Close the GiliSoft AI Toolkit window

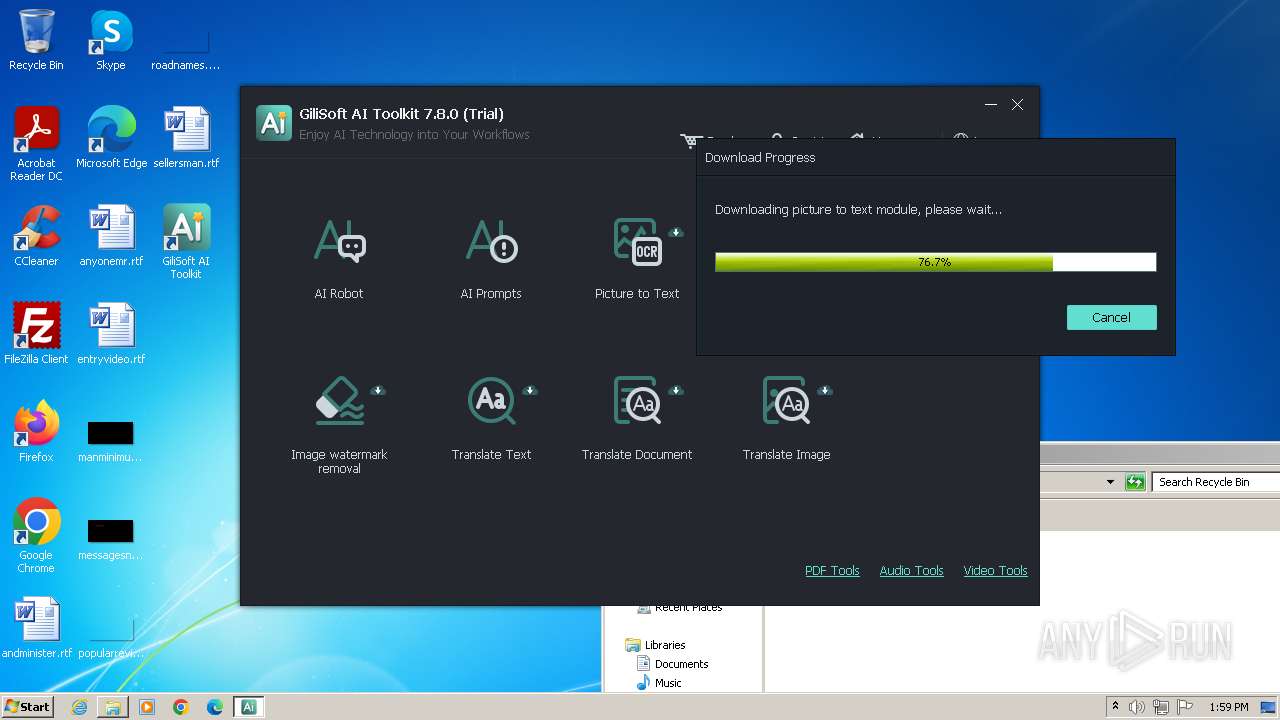coord(1017,105)
